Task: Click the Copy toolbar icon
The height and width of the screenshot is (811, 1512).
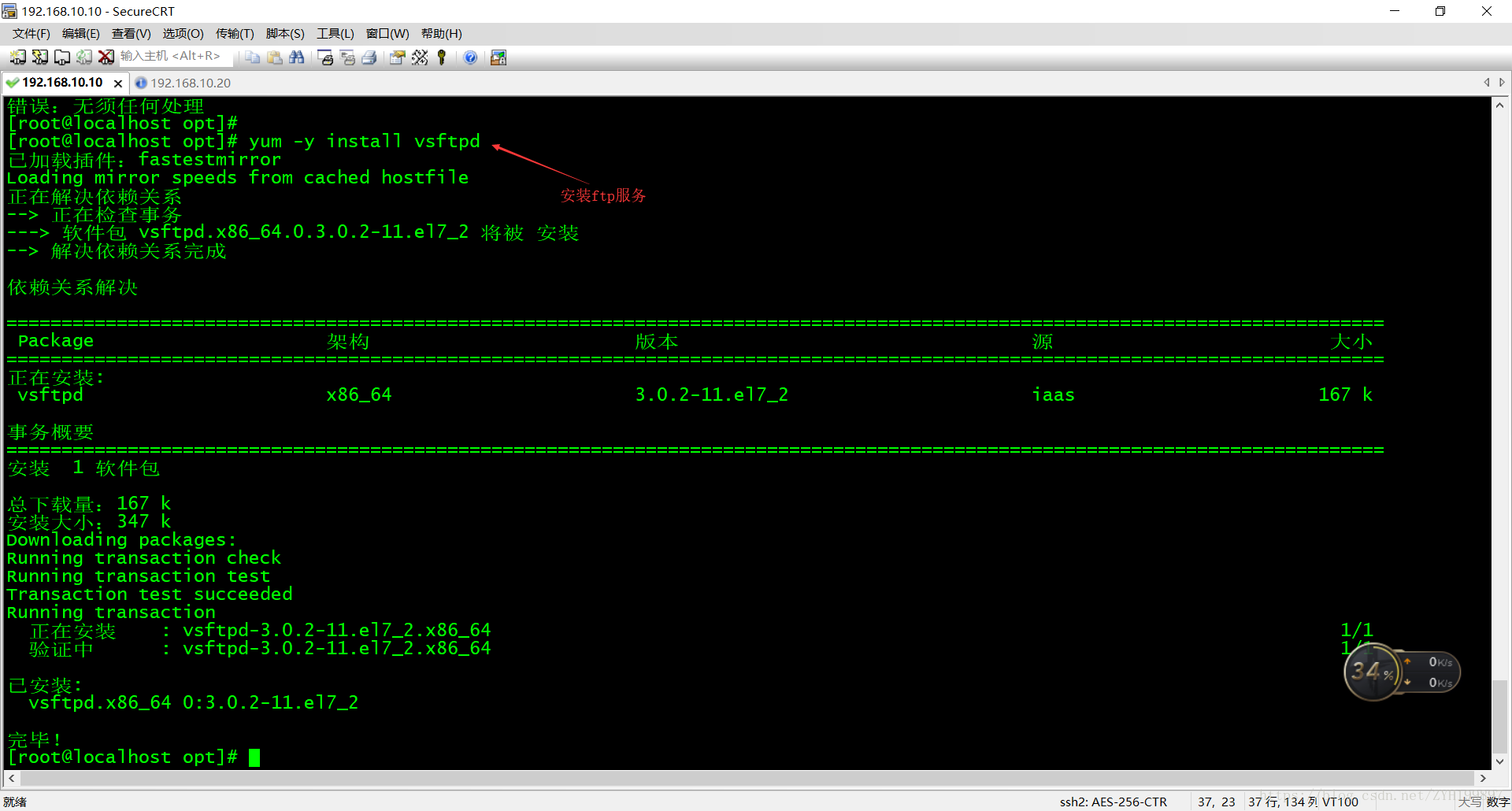Action: (252, 57)
